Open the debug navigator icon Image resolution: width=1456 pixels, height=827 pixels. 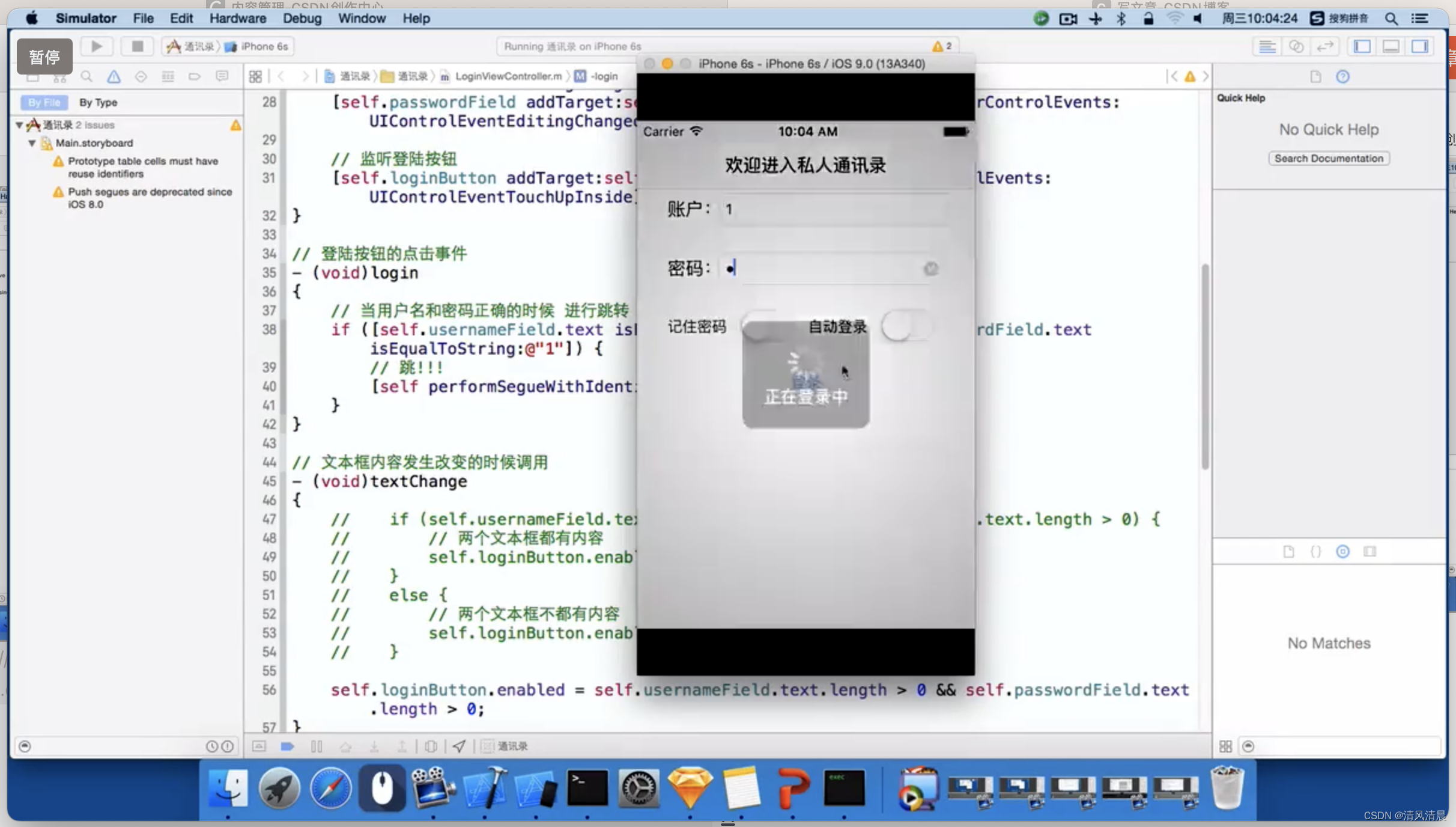tap(168, 76)
